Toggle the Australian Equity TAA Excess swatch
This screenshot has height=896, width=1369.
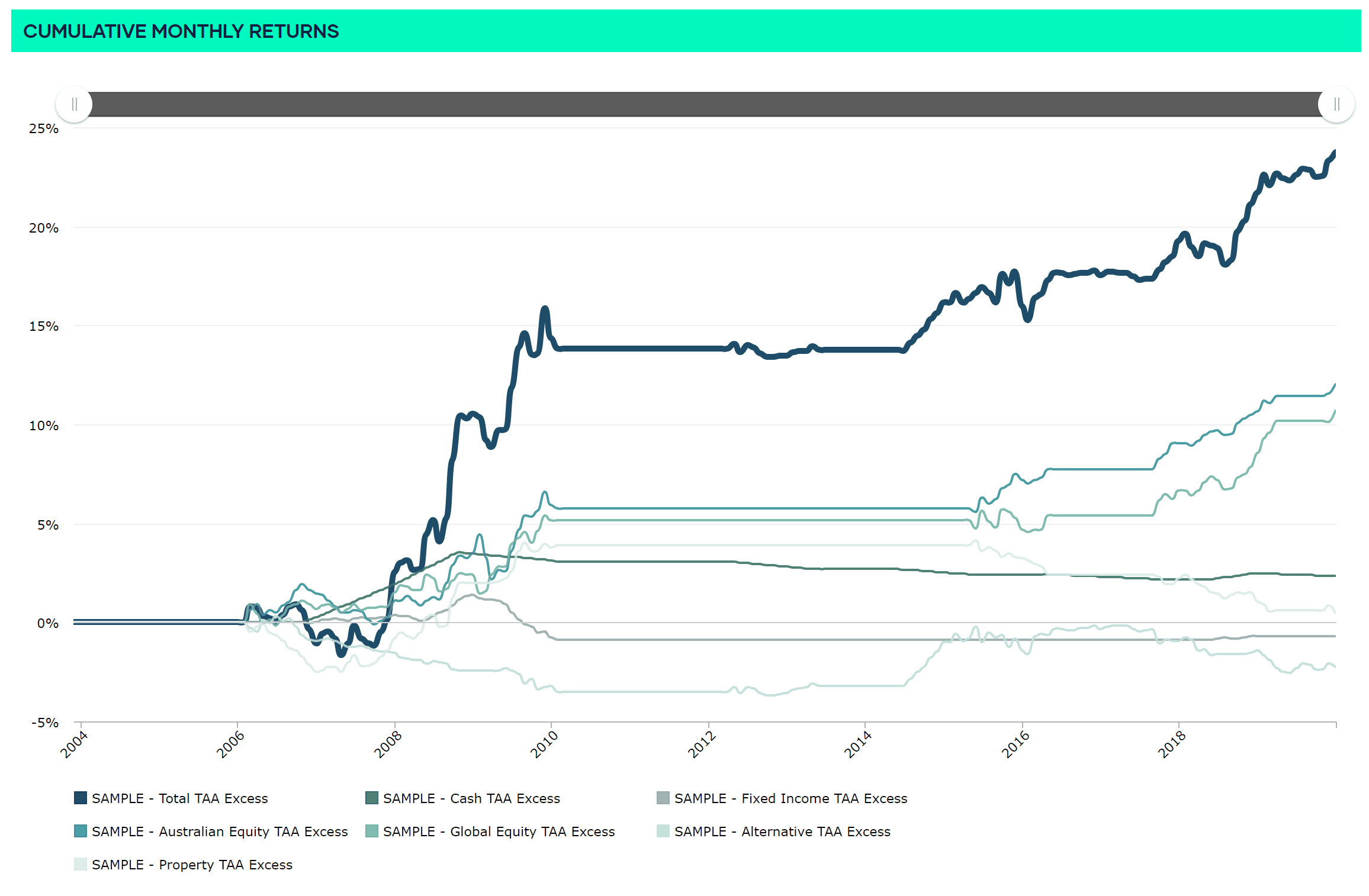tap(81, 831)
